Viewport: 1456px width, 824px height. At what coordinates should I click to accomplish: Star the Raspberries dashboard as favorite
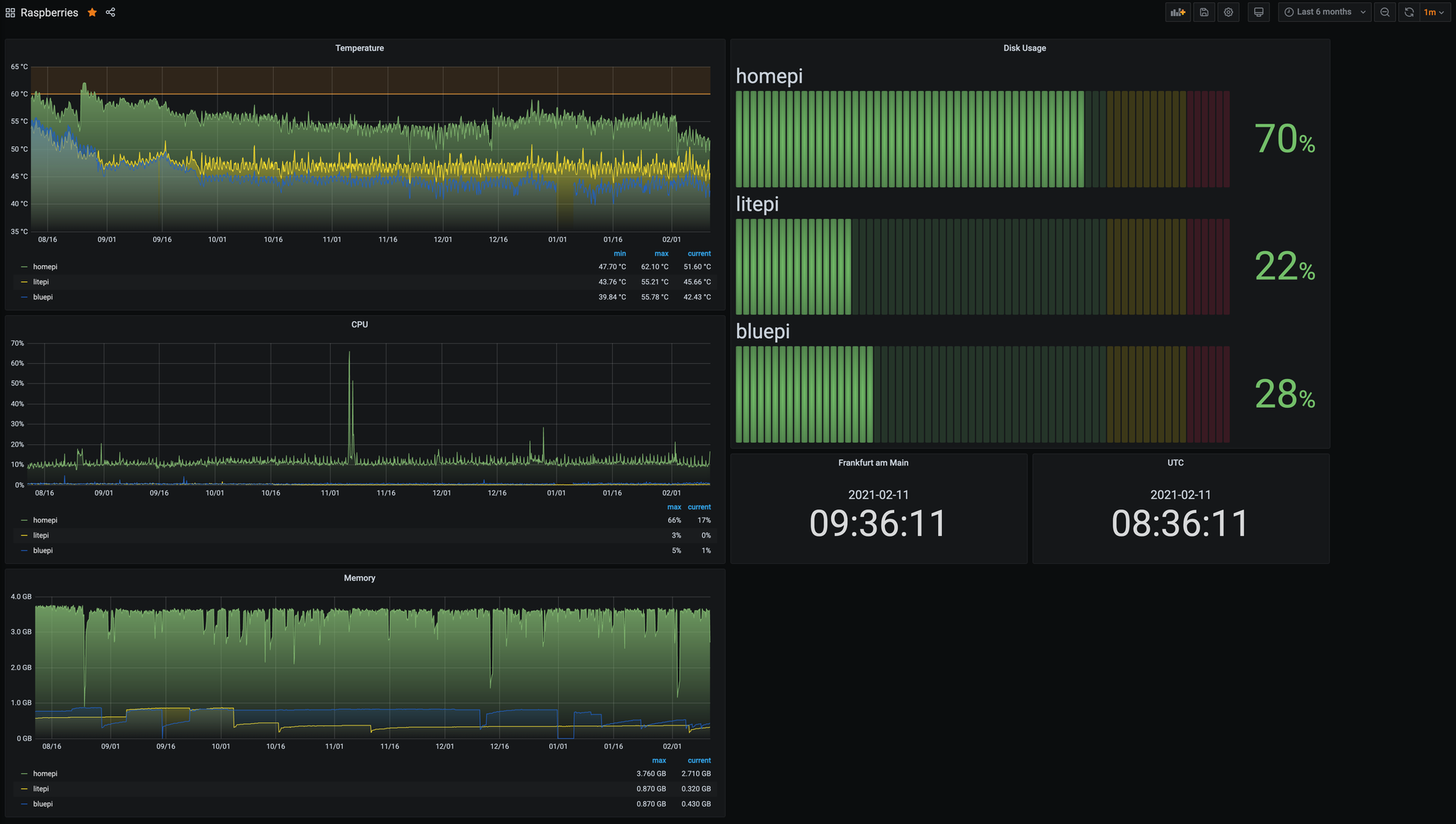click(93, 12)
